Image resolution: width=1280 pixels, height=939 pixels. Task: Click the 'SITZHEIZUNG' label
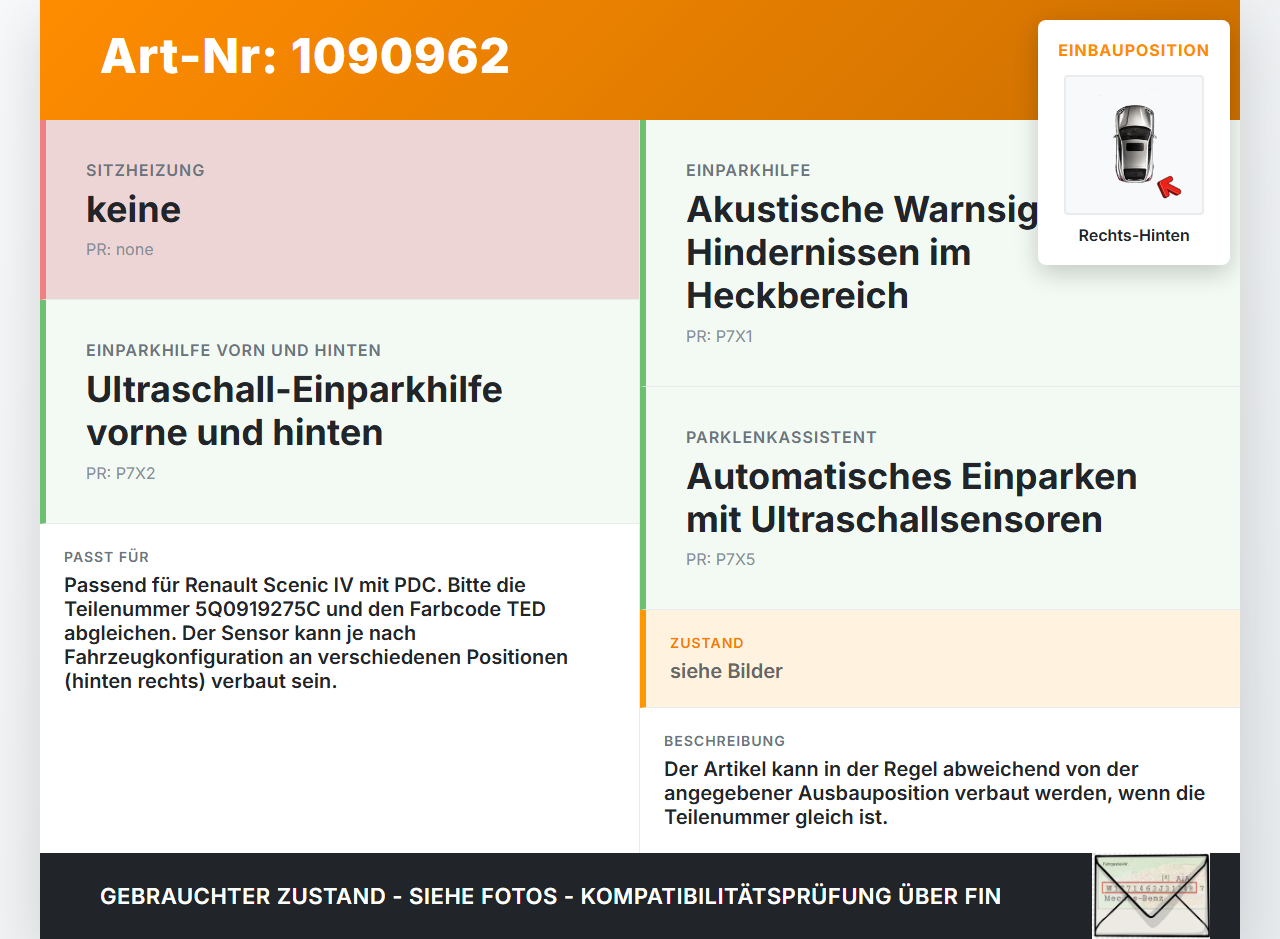(x=146, y=170)
